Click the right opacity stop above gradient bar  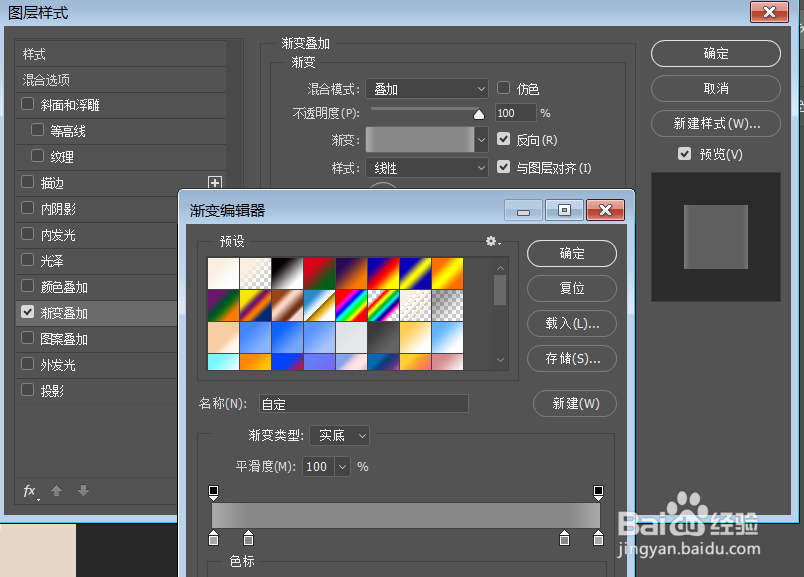click(598, 492)
